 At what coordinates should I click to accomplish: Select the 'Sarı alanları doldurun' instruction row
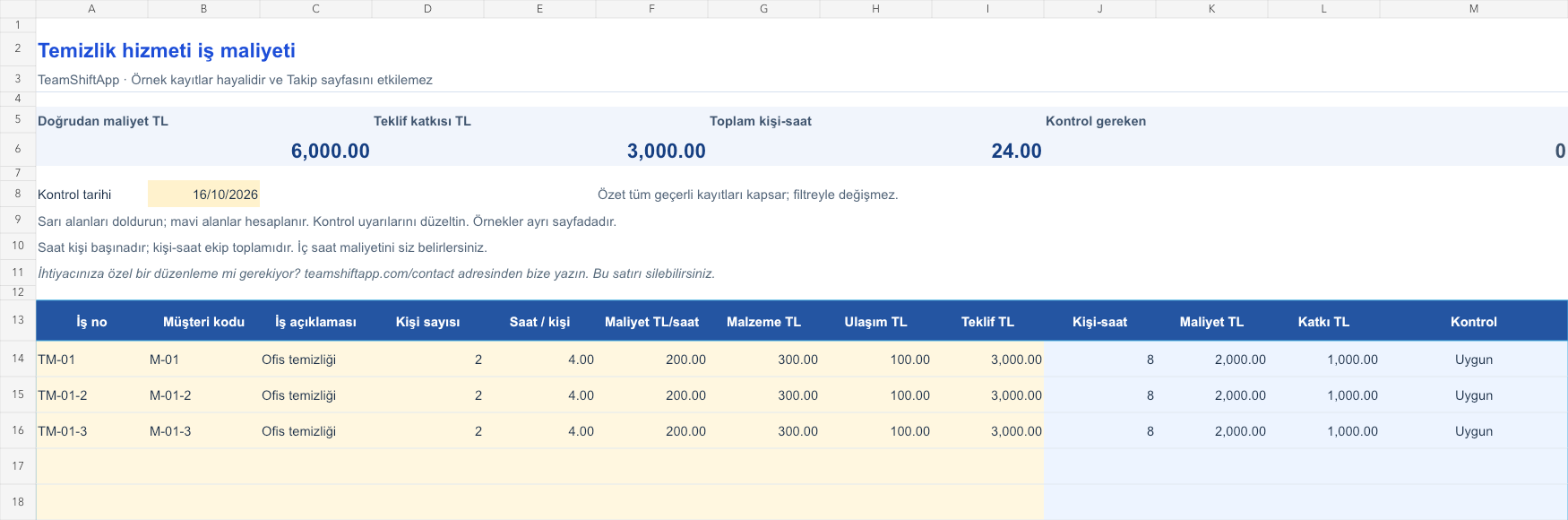click(x=327, y=221)
